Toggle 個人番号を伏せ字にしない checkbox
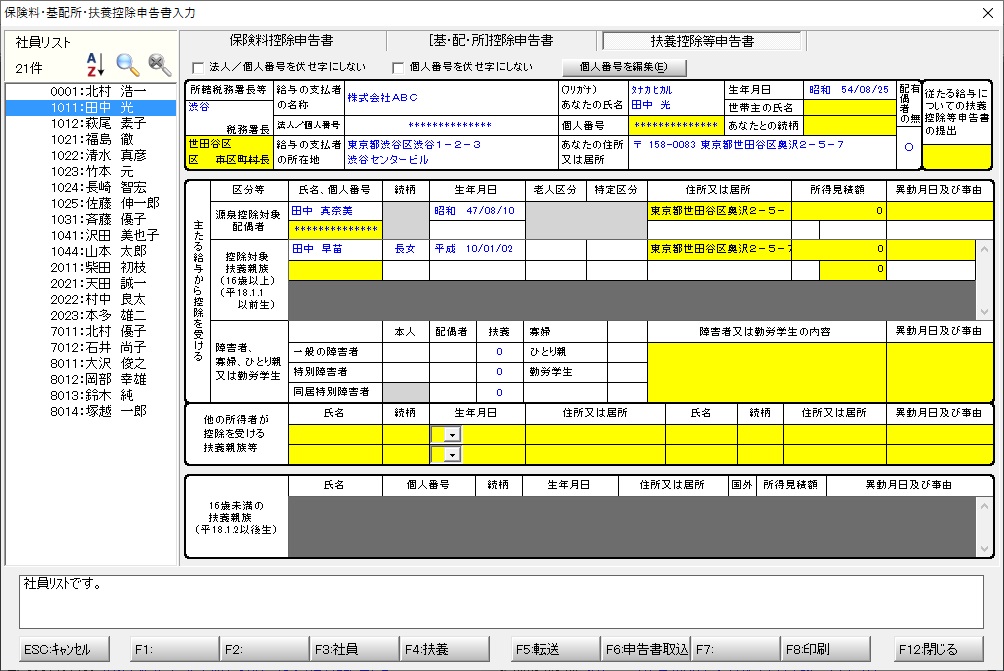 [398, 67]
